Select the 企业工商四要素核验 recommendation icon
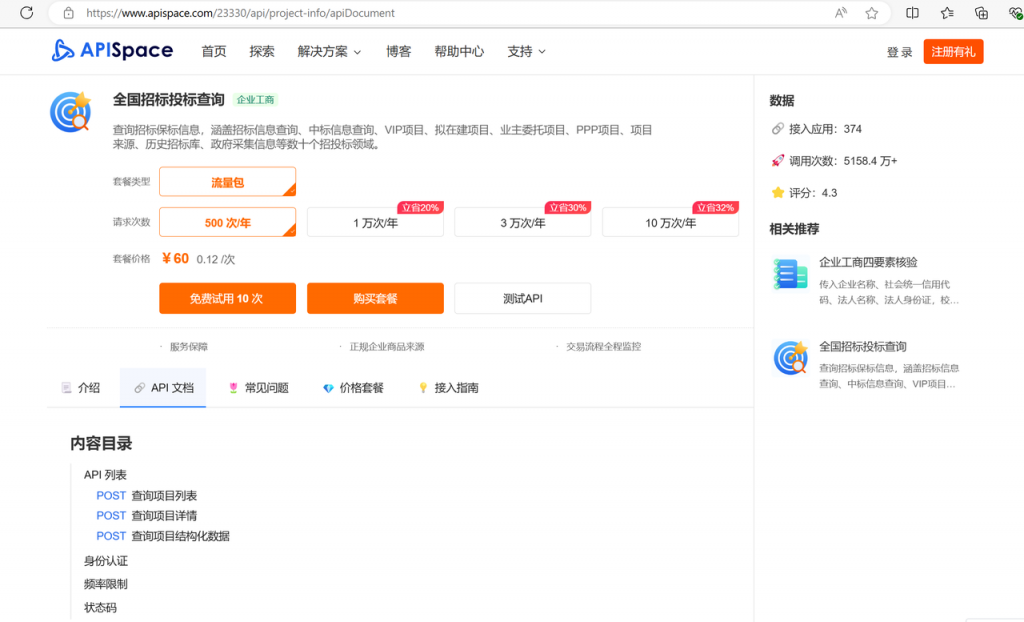This screenshot has height=622, width=1024. point(790,272)
